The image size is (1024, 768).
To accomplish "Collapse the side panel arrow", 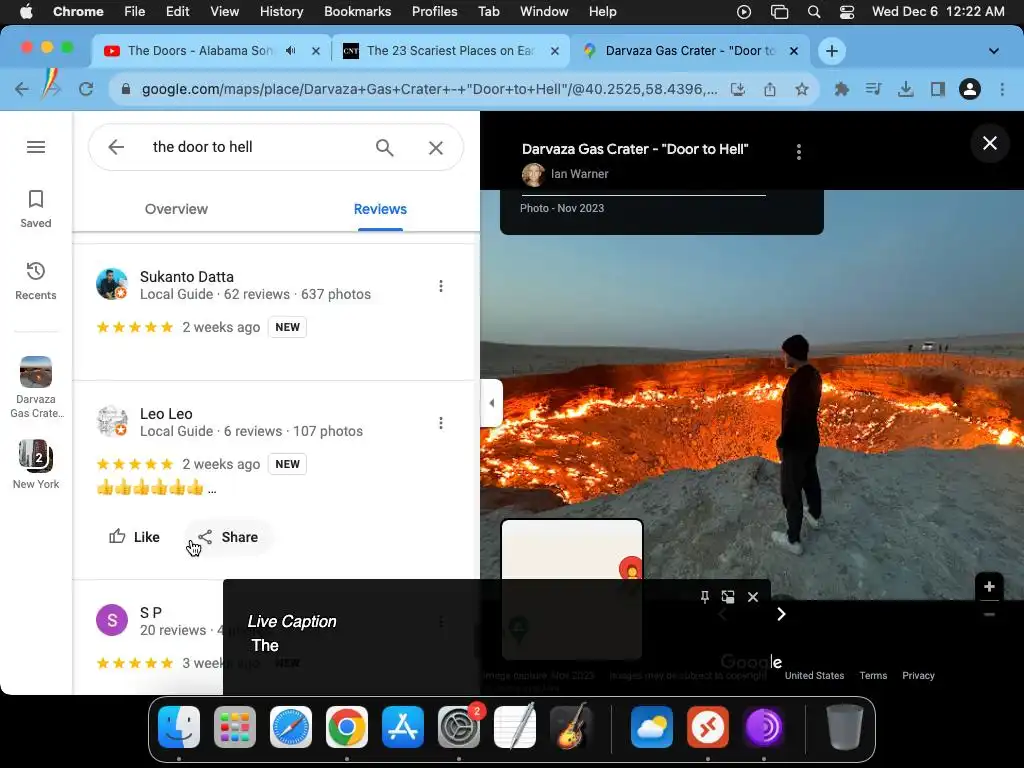I will click(x=491, y=403).
